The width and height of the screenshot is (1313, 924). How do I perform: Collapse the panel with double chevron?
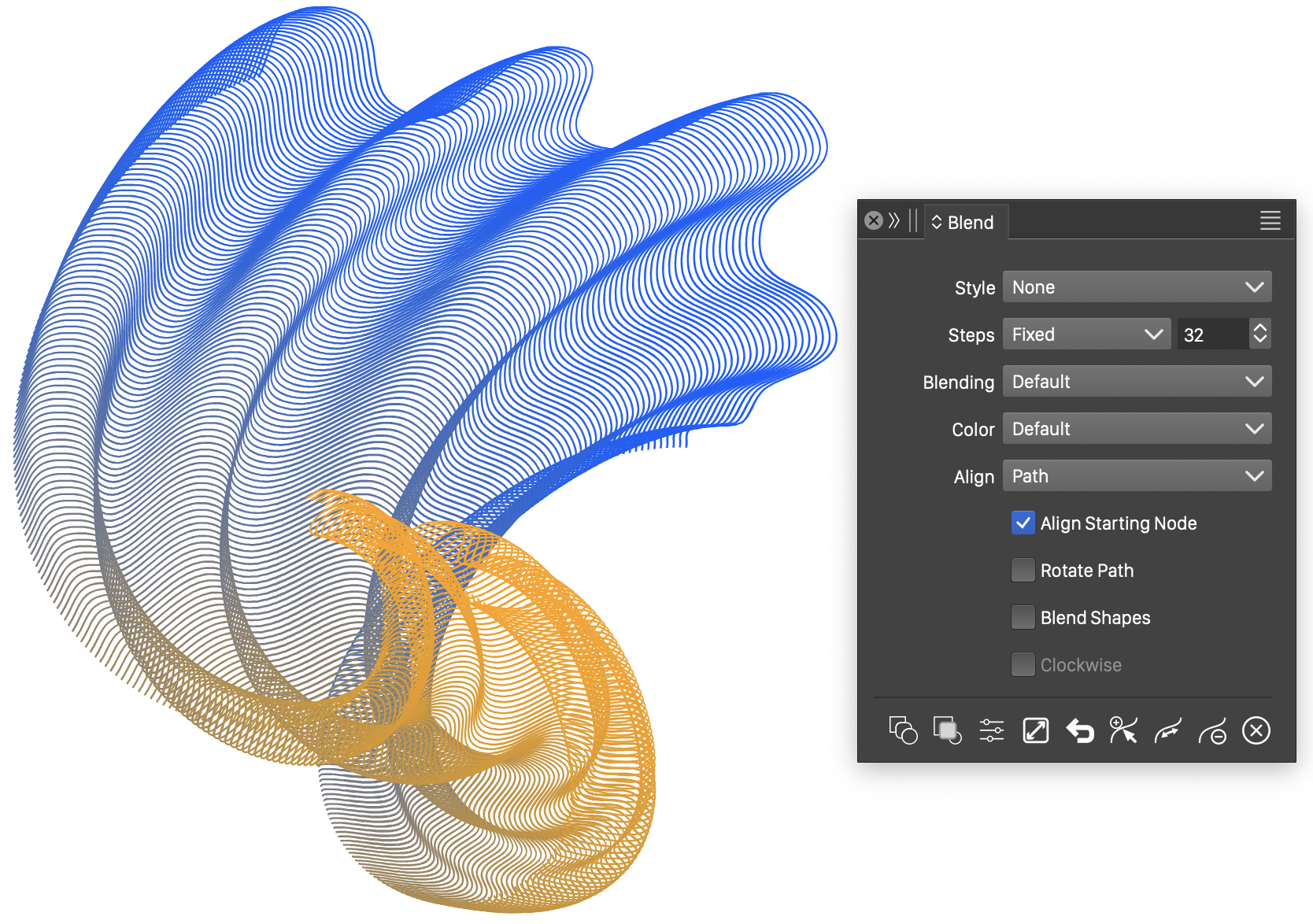click(x=894, y=221)
